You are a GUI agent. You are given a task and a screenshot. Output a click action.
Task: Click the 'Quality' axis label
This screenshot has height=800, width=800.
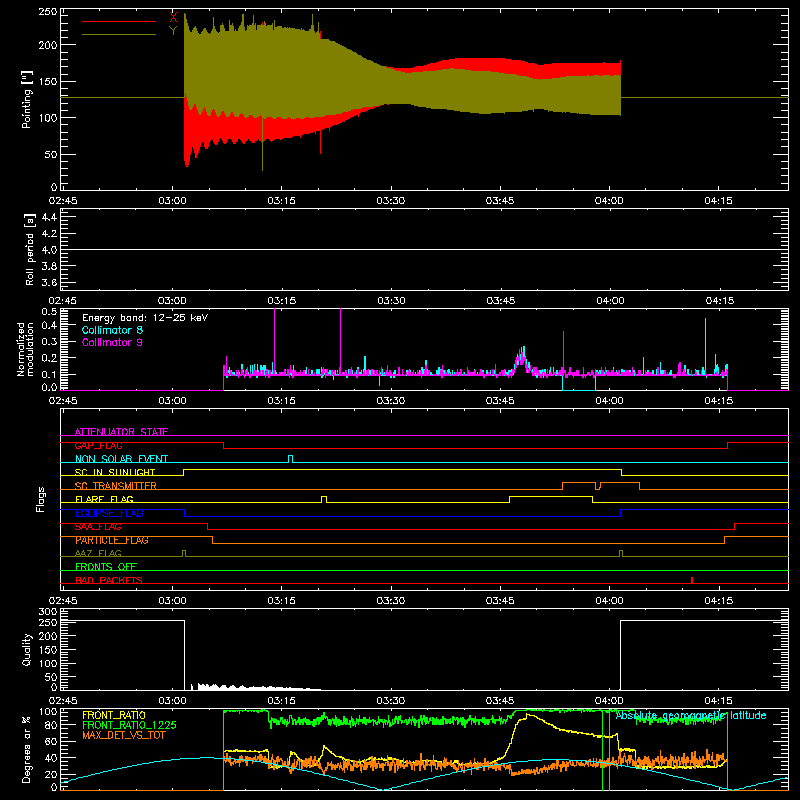tap(27, 649)
